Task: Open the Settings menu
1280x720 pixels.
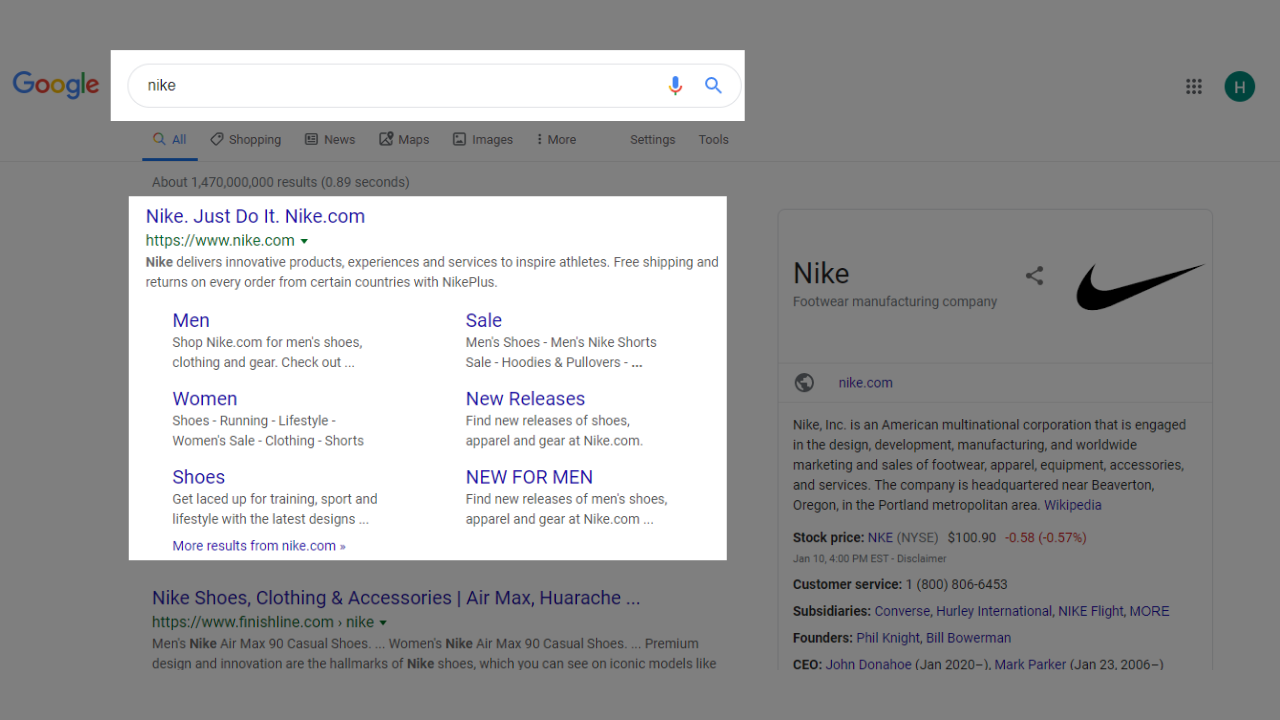Action: (x=652, y=140)
